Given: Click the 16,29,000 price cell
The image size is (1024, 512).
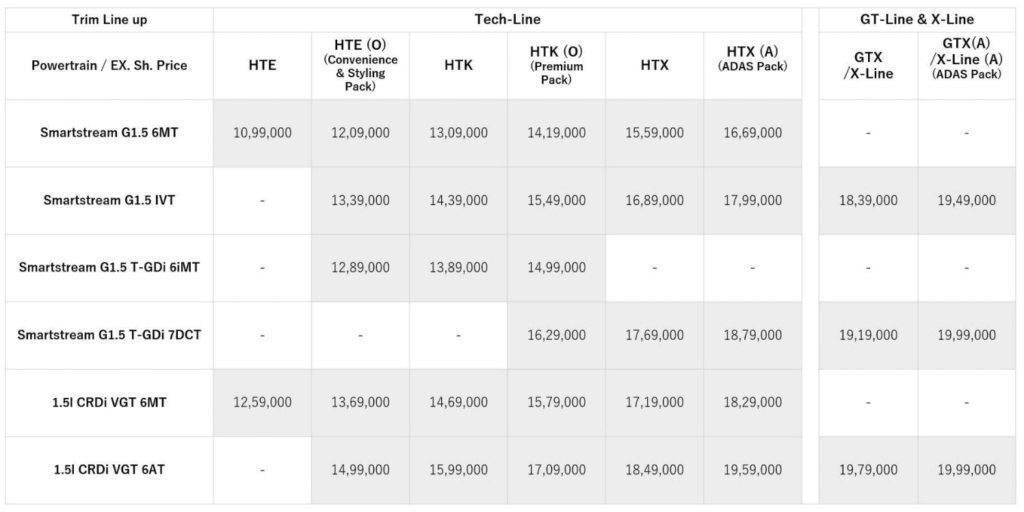Looking at the screenshot, I should (556, 334).
